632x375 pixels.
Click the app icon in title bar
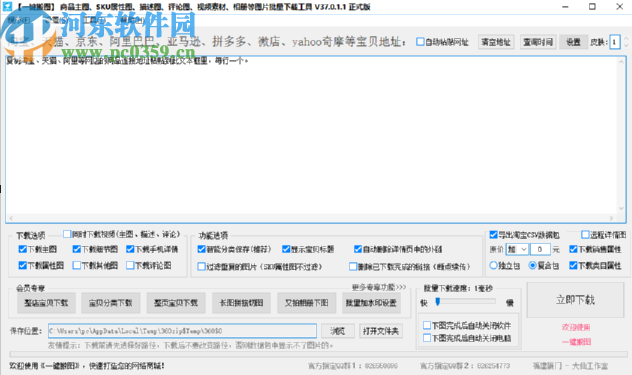7,7
